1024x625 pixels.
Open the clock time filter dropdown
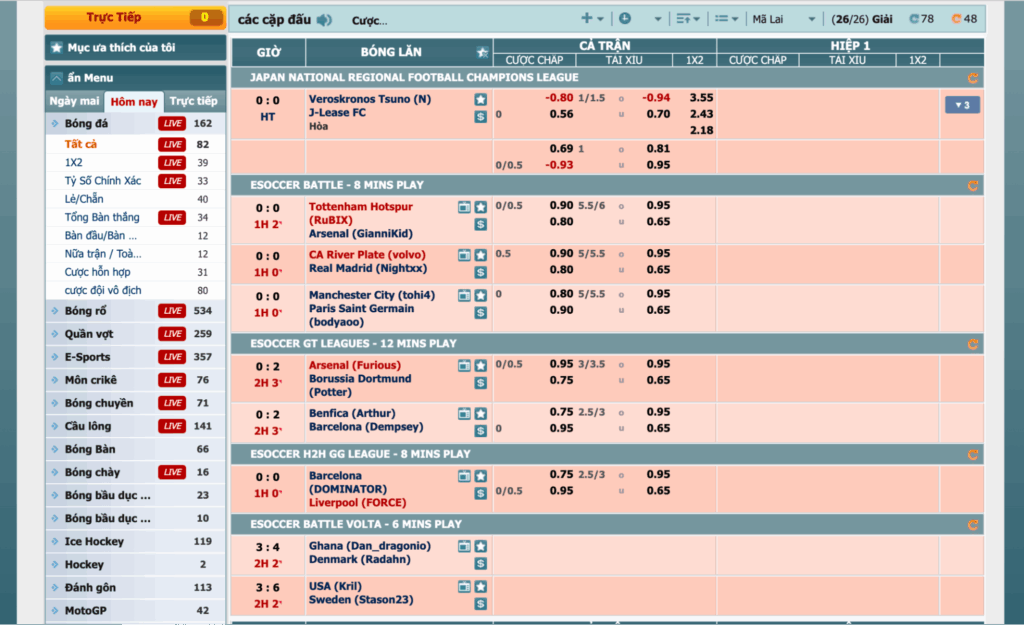[x=640, y=19]
